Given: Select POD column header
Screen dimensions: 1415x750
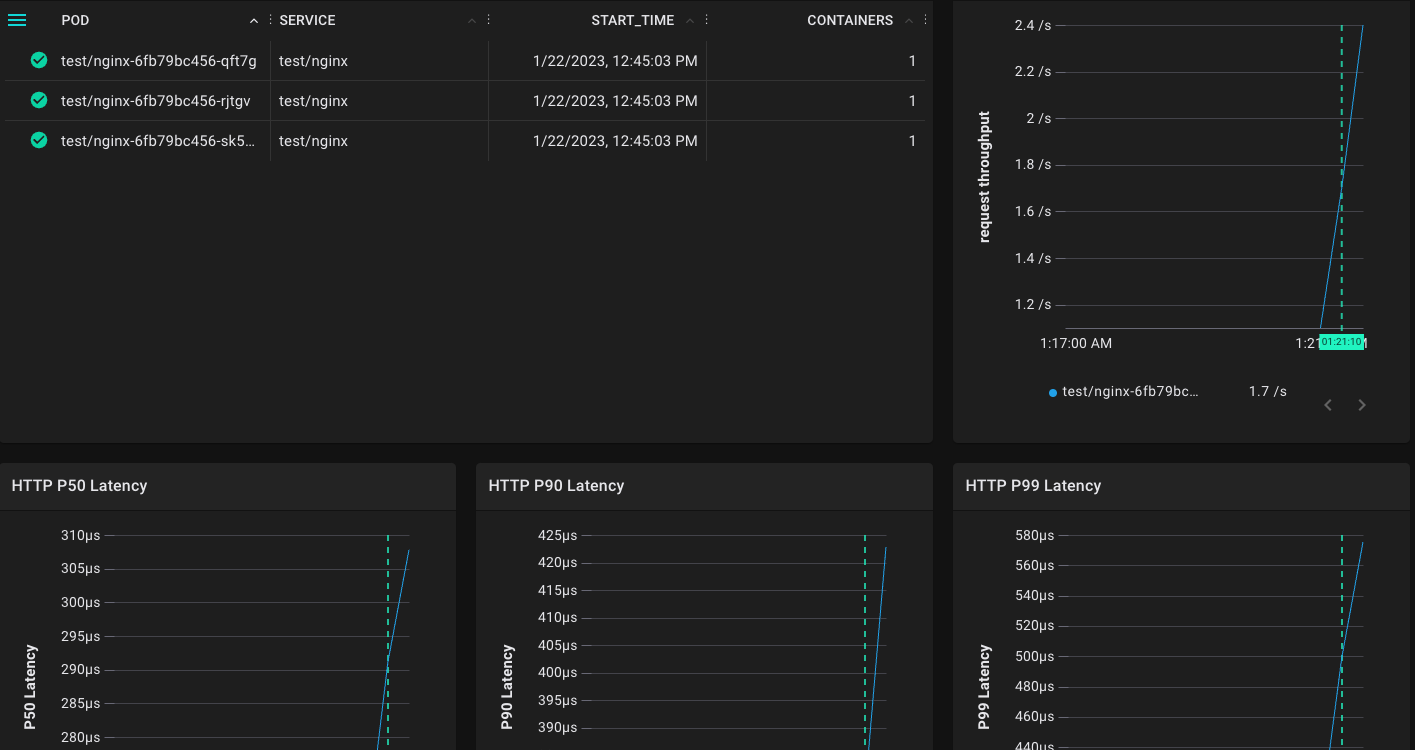Looking at the screenshot, I should point(75,20).
